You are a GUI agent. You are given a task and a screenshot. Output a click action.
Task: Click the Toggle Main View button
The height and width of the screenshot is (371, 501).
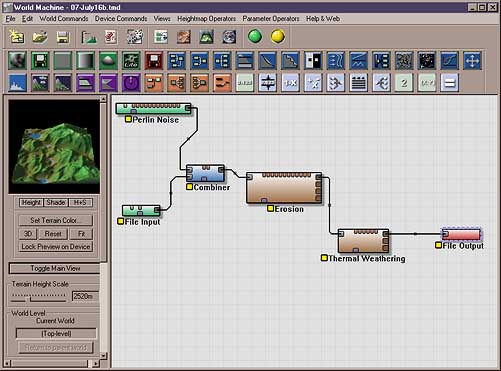(55, 268)
